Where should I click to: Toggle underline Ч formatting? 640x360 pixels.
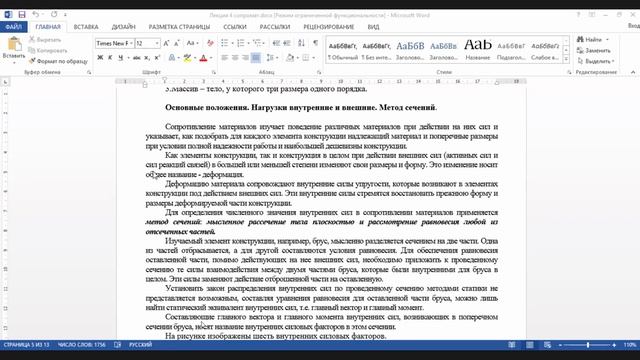[x=120, y=58]
